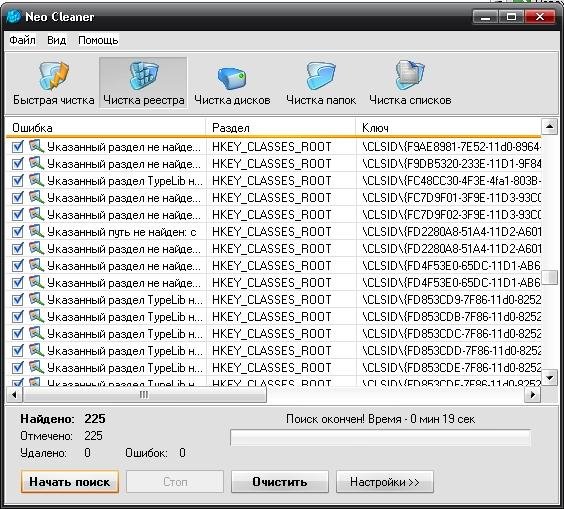Screen dimensions: 564x509
Task: Open the Чистка папок folder cleaning tool
Action: (x=321, y=83)
